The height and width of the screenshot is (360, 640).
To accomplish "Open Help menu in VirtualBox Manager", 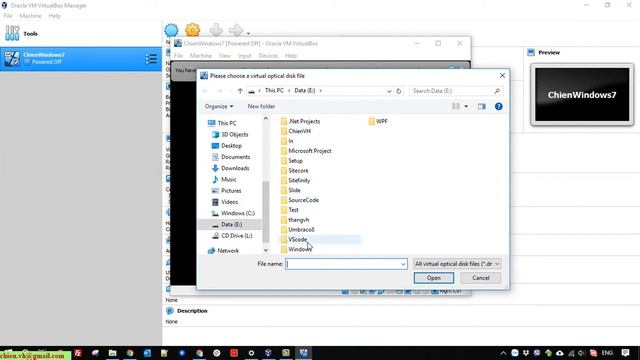I will point(54,16).
